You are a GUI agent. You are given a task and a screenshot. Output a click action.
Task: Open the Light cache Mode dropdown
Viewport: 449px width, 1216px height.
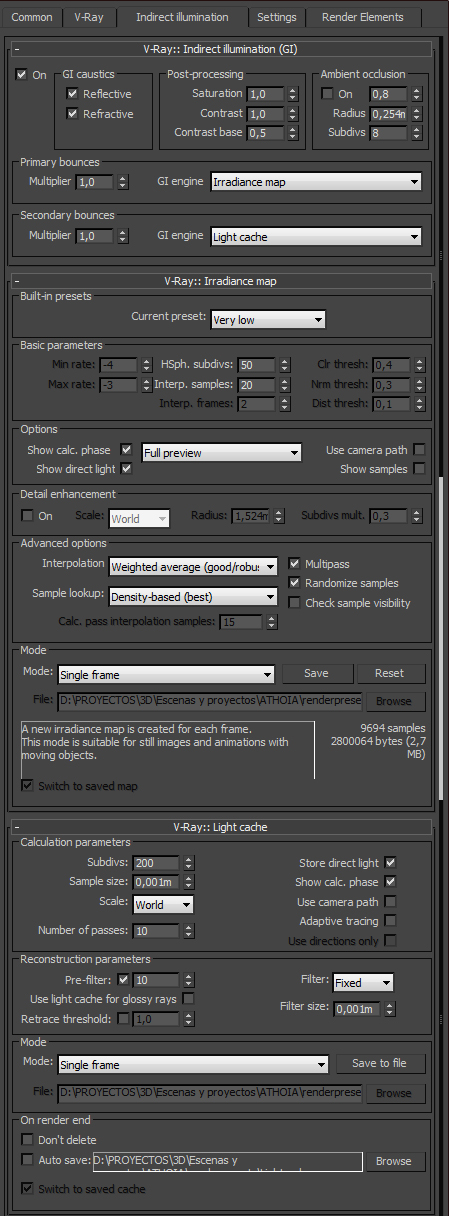pos(193,1065)
